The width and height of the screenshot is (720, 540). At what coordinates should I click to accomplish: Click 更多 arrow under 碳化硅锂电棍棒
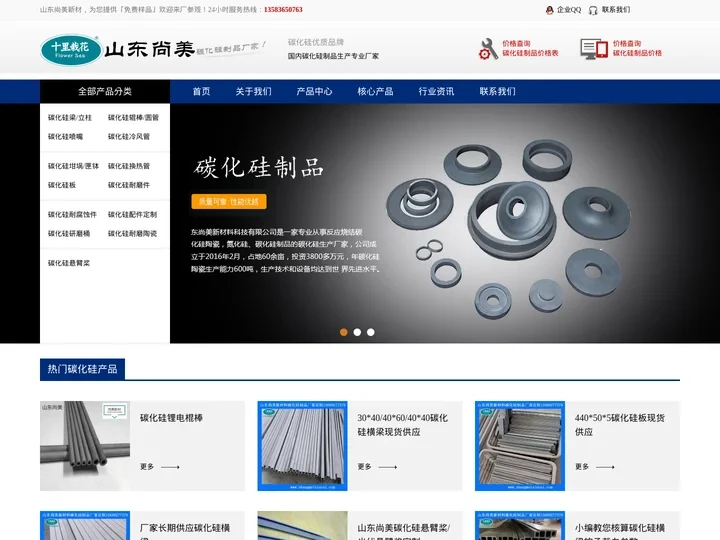(159, 467)
